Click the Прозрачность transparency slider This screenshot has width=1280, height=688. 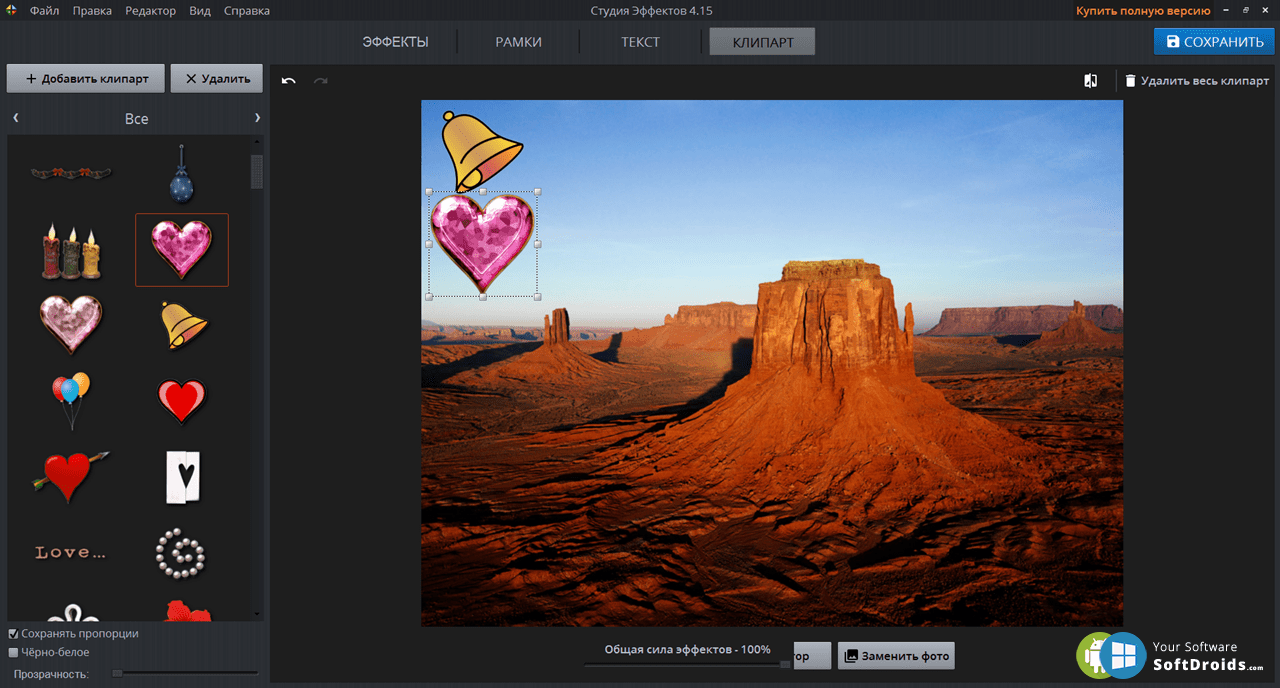[185, 673]
